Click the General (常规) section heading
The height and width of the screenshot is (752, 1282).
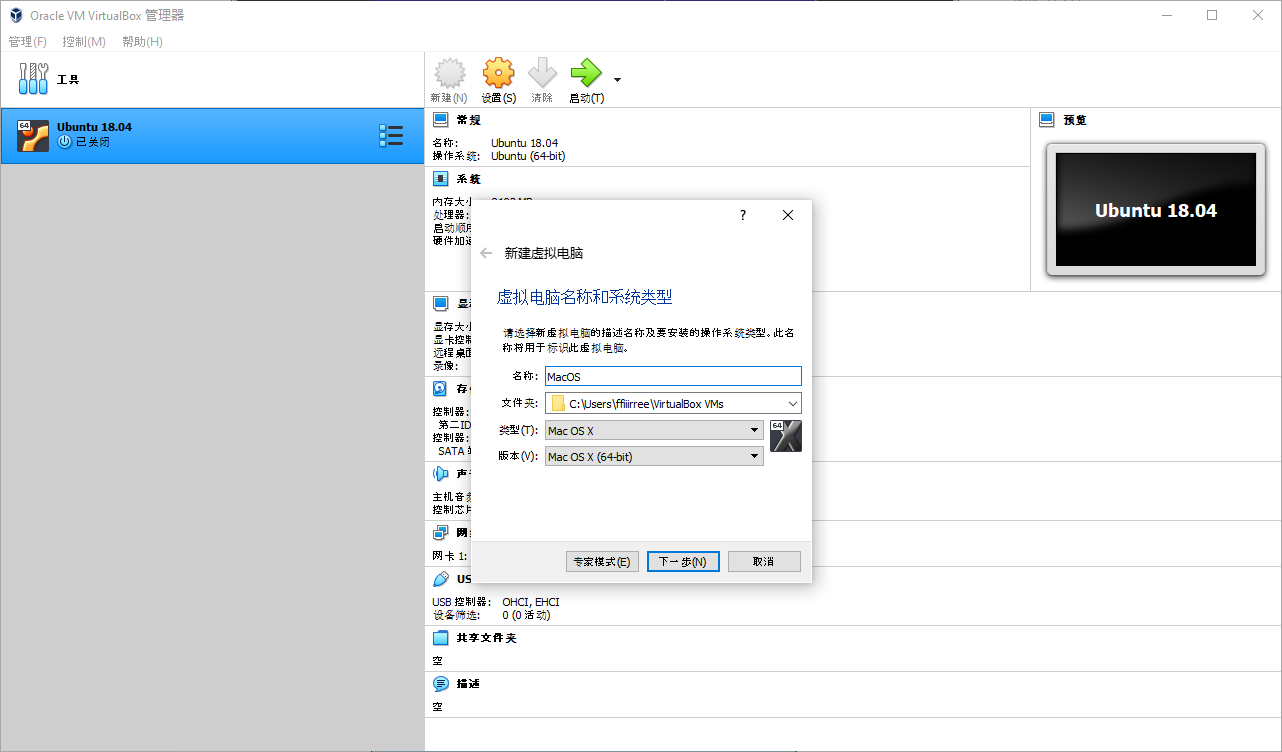click(x=468, y=120)
